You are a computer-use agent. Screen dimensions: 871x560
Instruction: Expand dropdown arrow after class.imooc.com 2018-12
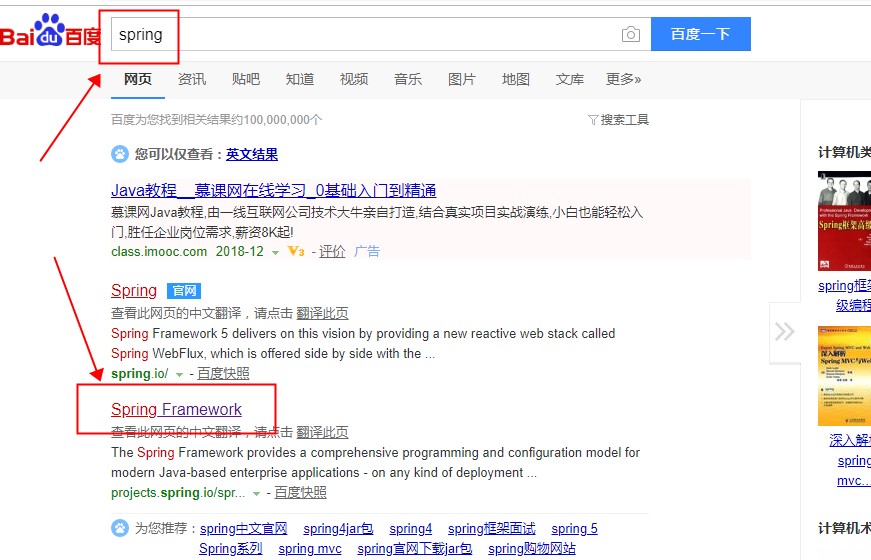[275, 253]
